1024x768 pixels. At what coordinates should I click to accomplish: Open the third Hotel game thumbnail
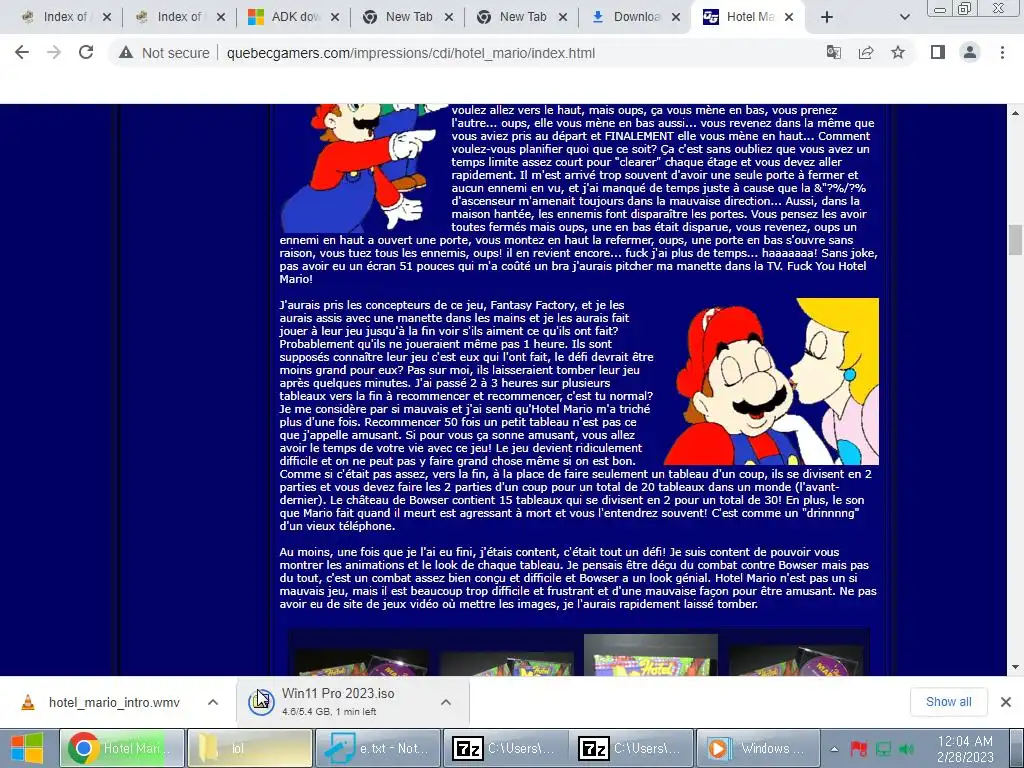(x=650, y=654)
